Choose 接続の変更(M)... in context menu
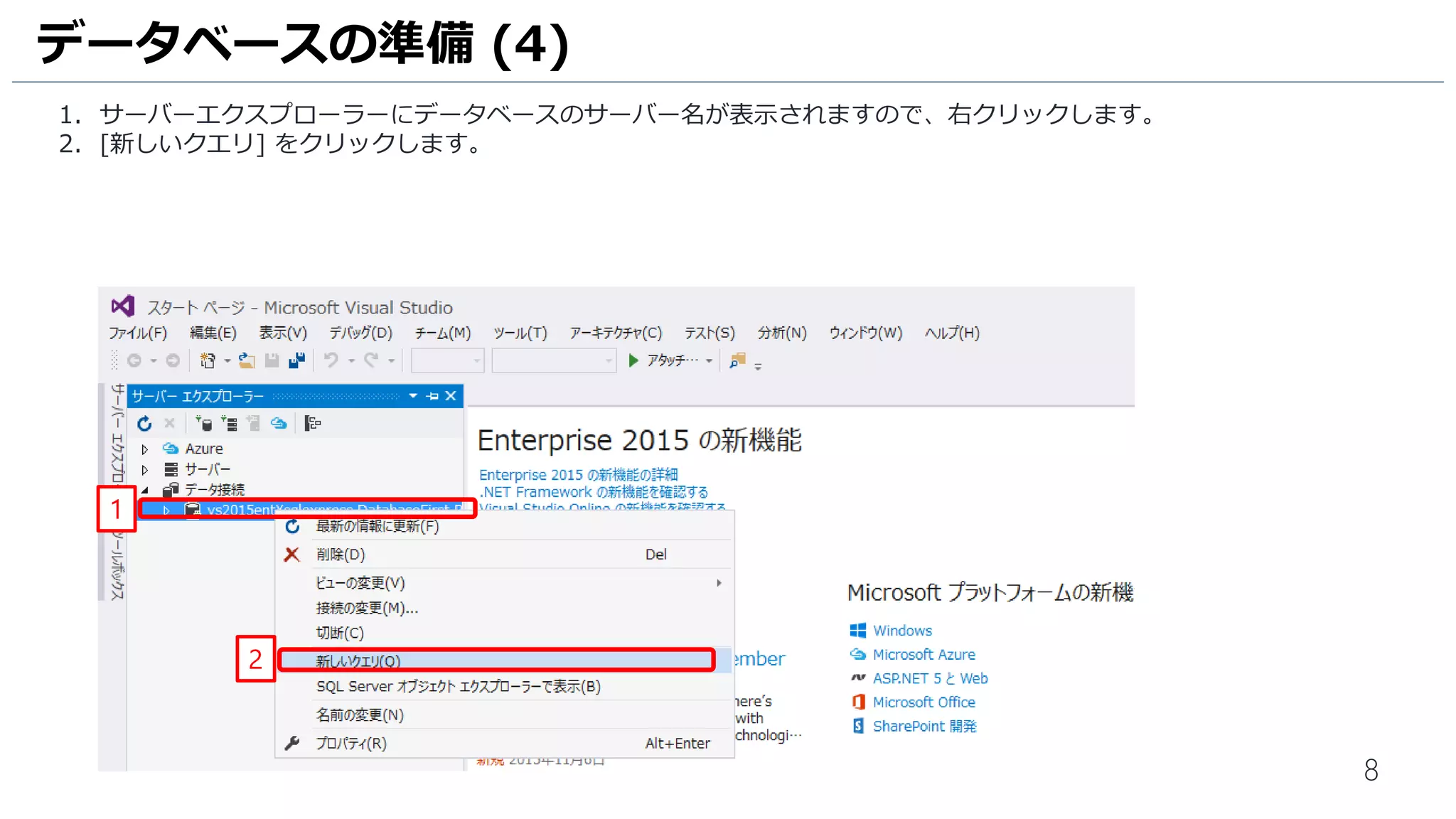Viewport: 1456px width, 819px height. (505, 609)
